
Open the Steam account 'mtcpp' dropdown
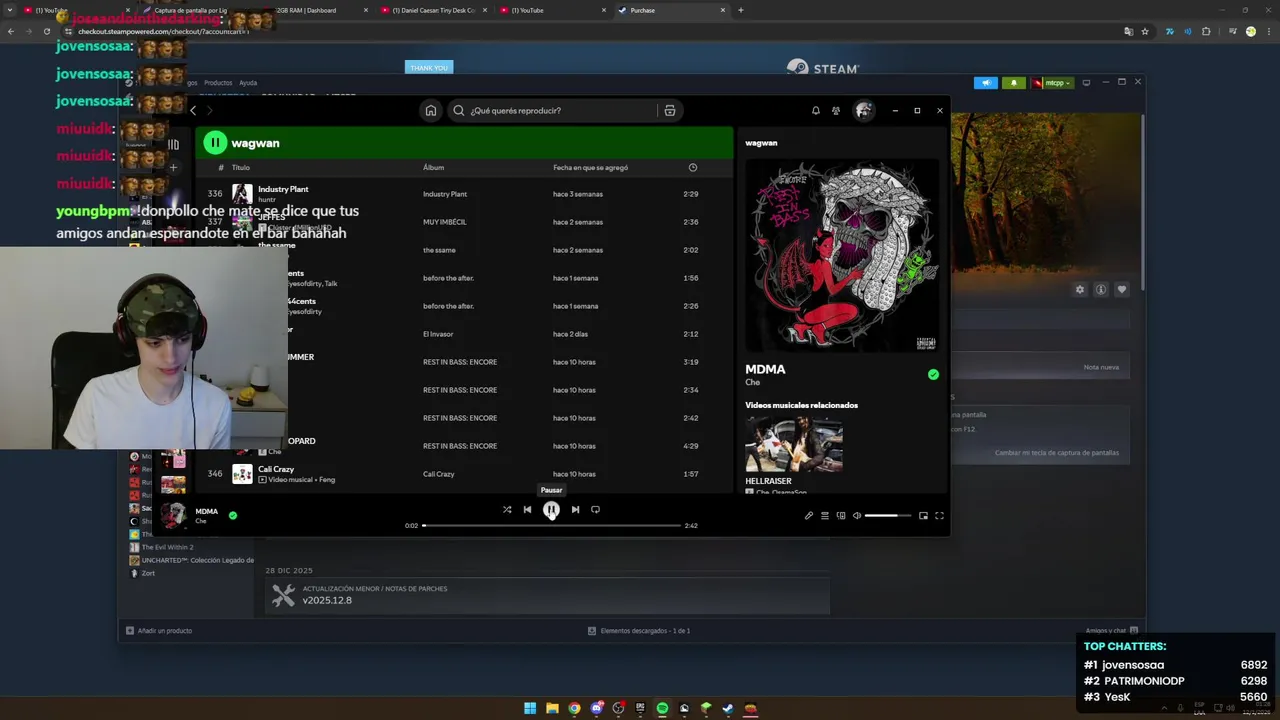tap(1053, 83)
